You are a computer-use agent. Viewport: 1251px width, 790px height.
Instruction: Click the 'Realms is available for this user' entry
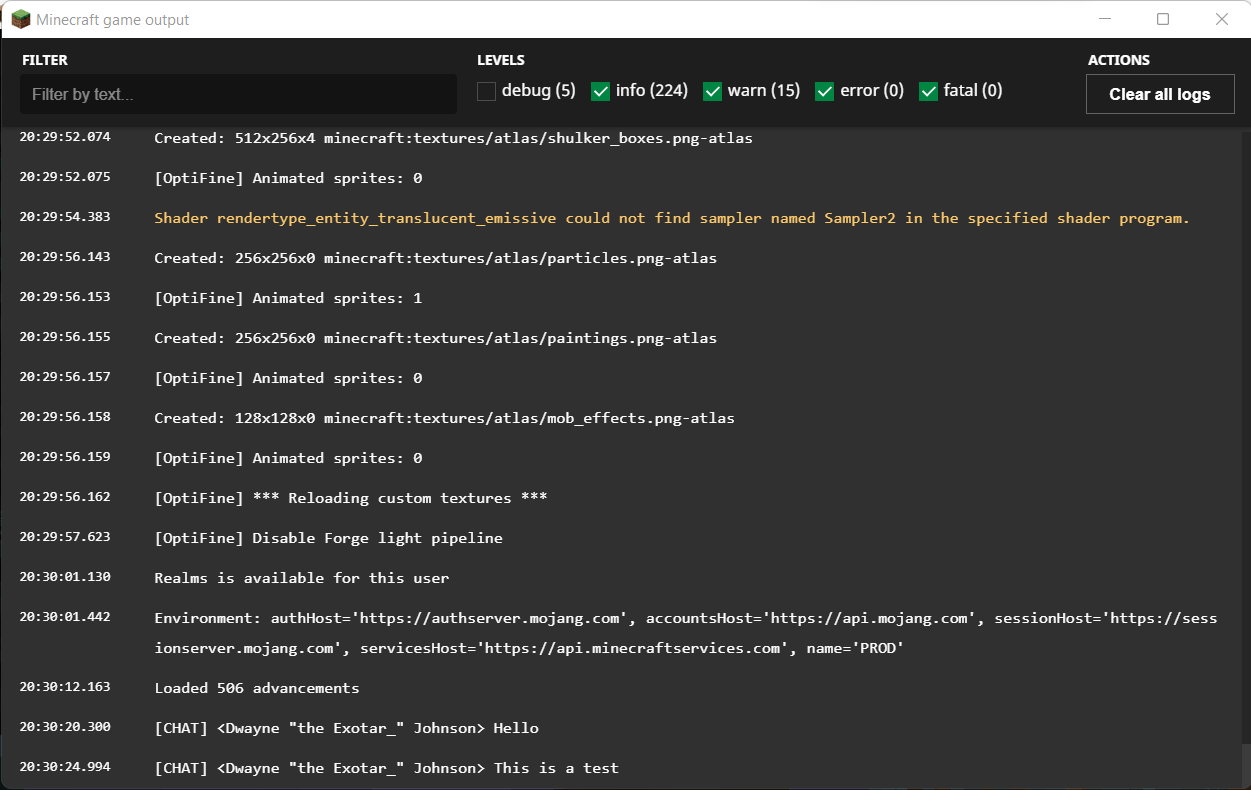[301, 578]
